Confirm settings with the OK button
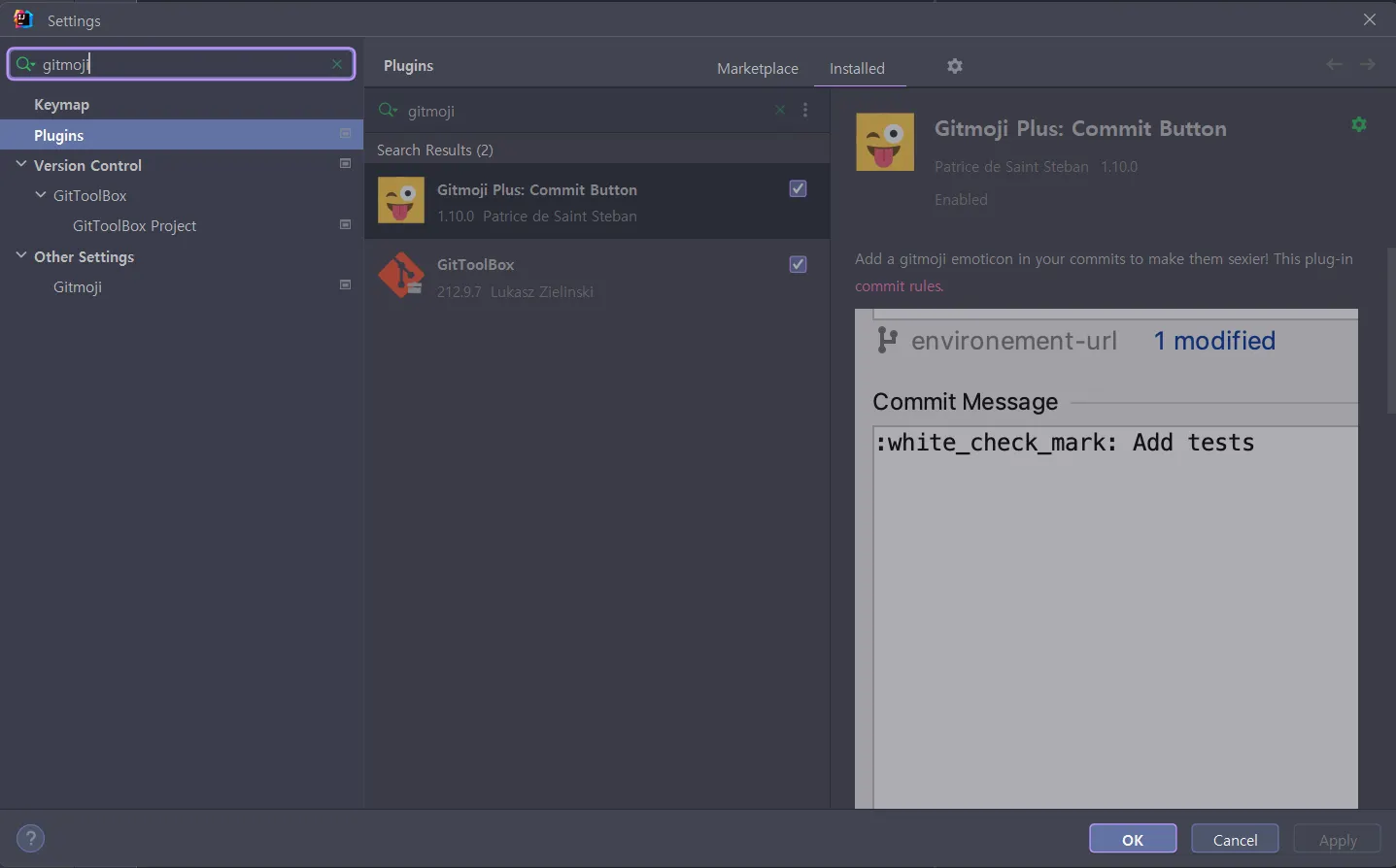This screenshot has width=1396, height=868. pyautogui.click(x=1133, y=839)
